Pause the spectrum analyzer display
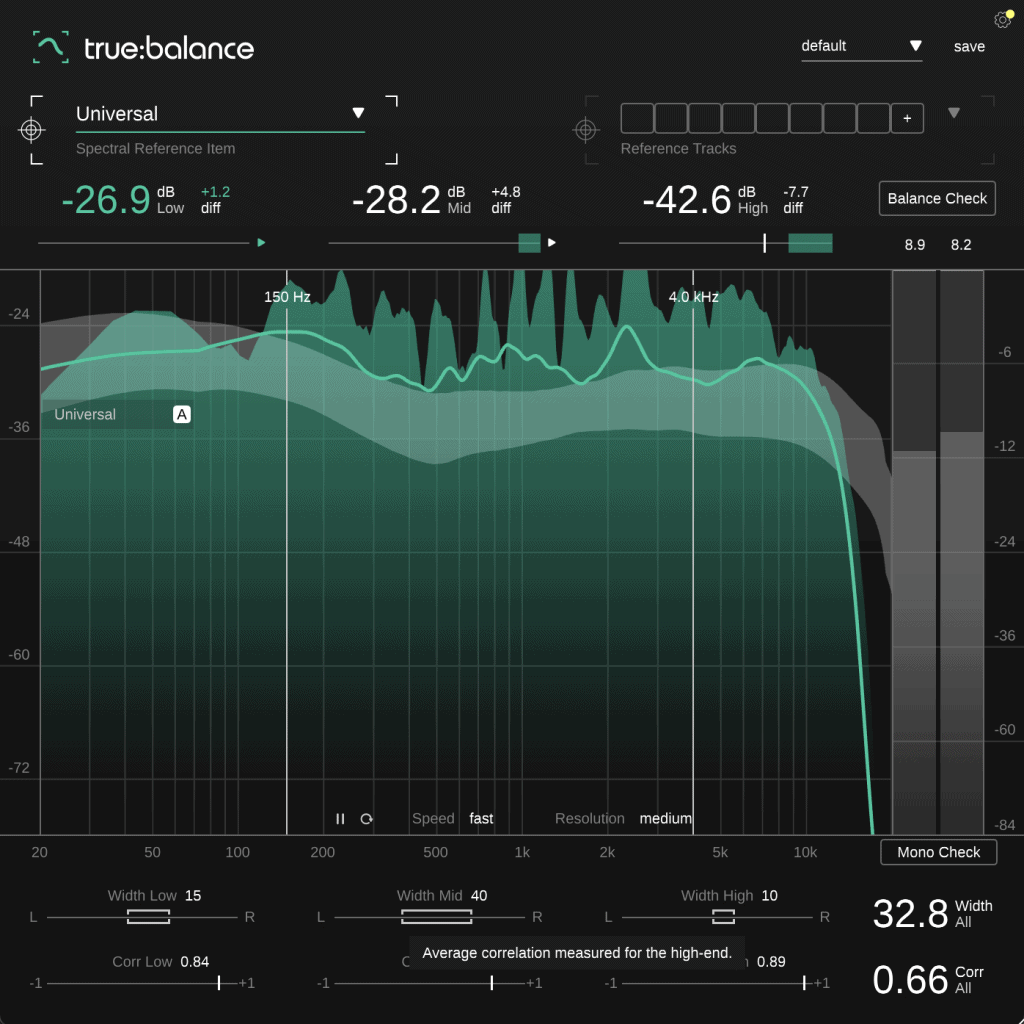This screenshot has width=1024, height=1024. pyautogui.click(x=340, y=818)
